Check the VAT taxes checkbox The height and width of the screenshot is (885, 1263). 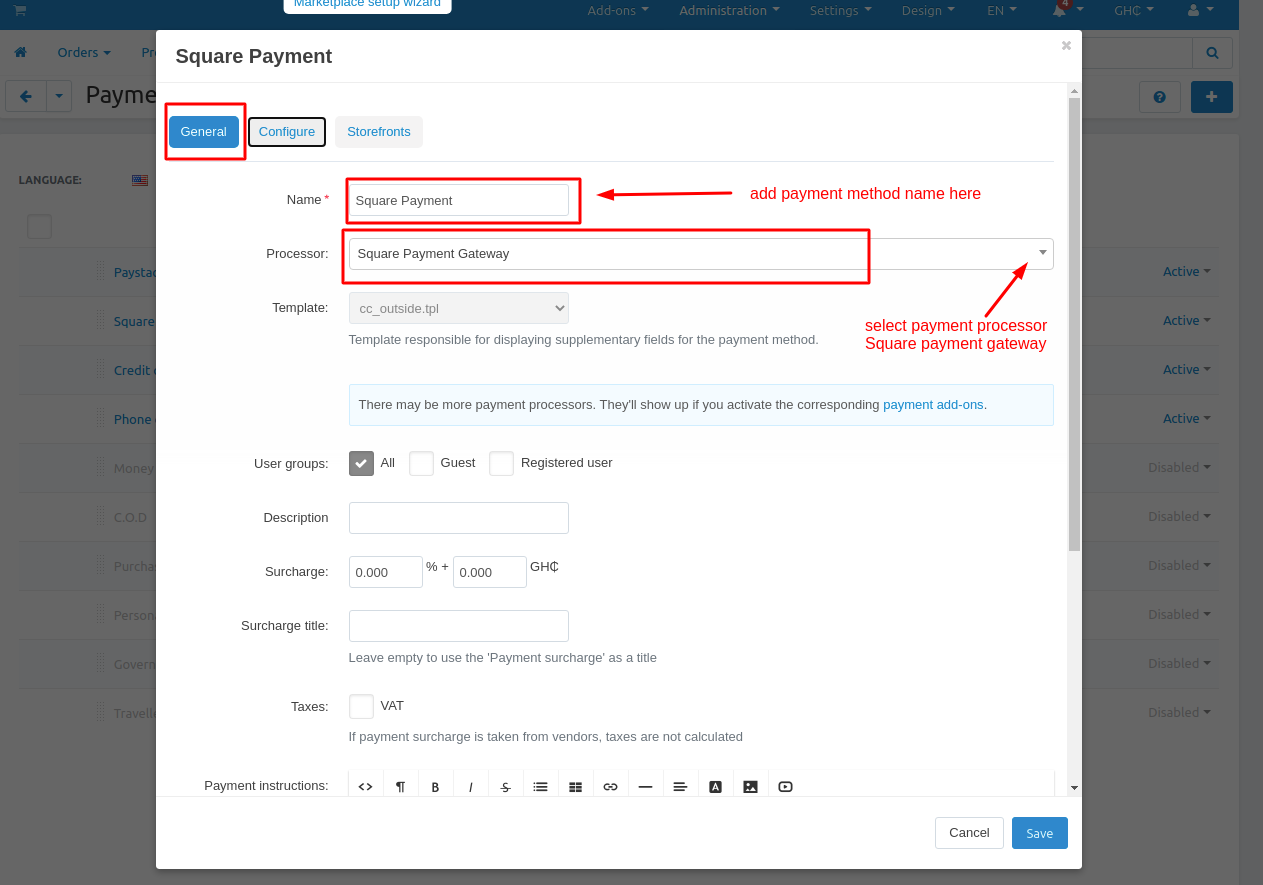tap(361, 706)
